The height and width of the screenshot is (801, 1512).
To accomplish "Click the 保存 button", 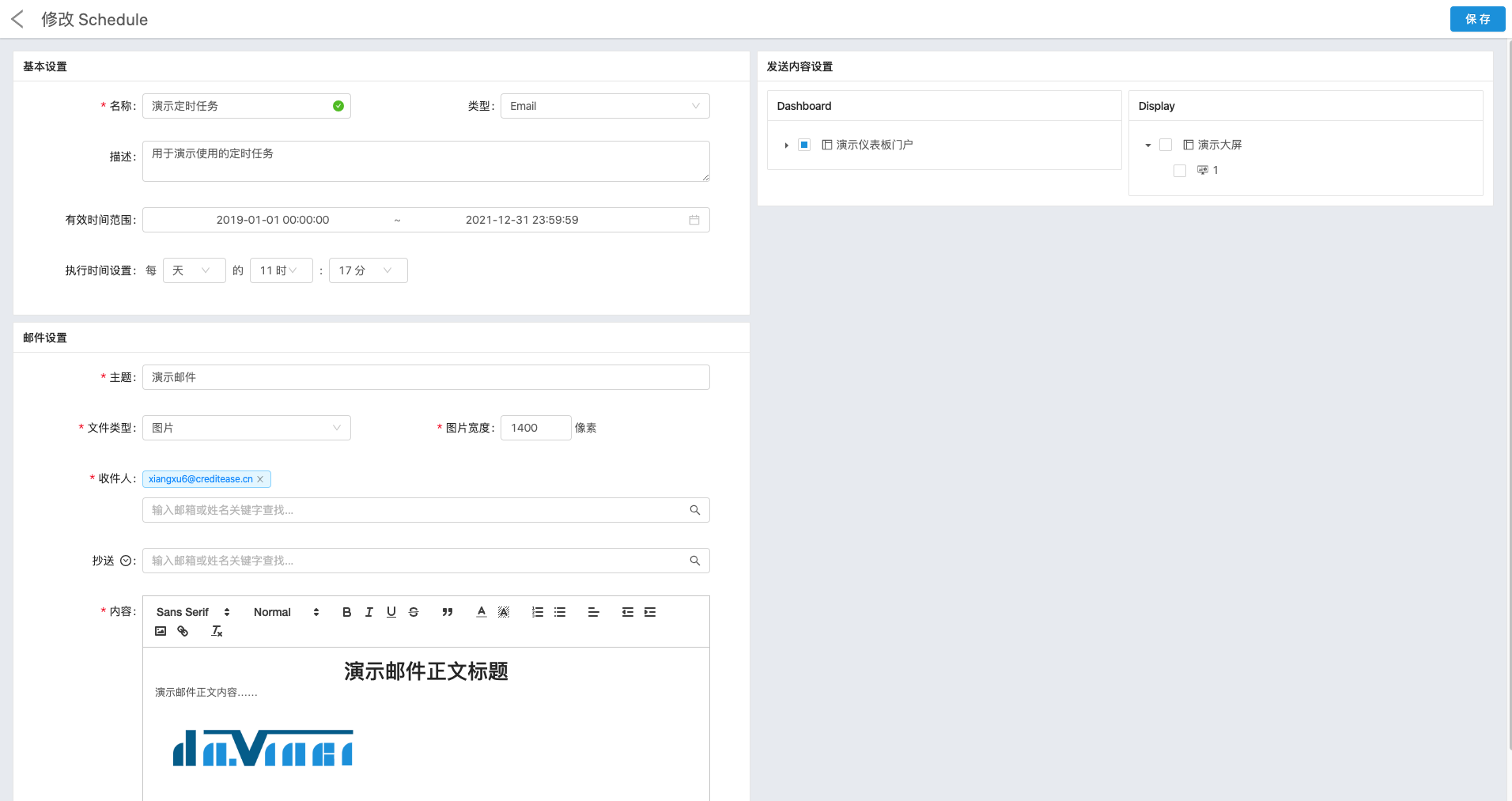I will [x=1477, y=19].
